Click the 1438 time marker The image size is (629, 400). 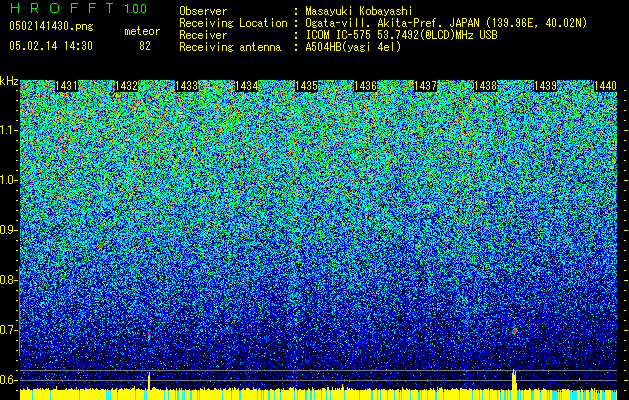click(485, 86)
